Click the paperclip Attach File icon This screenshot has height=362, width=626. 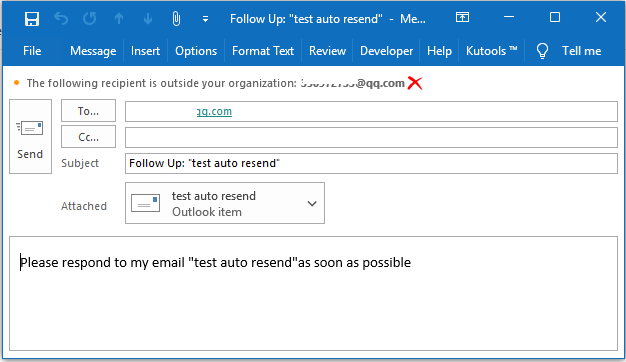coord(176,18)
